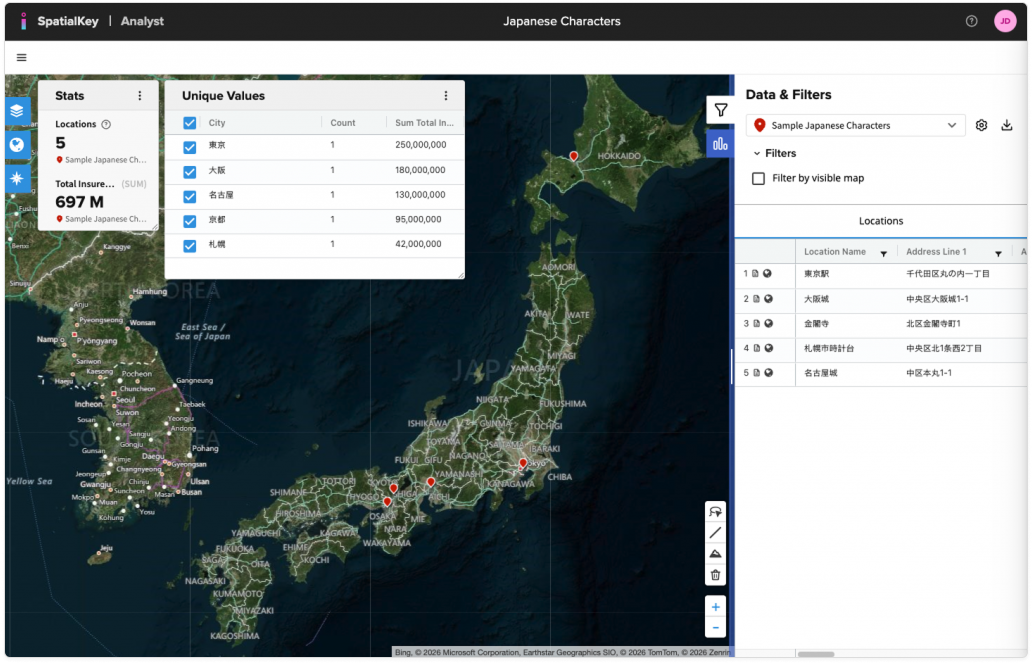Uncheck the 東京 city row checkbox
This screenshot has height=664, width=1032.
(190, 146)
